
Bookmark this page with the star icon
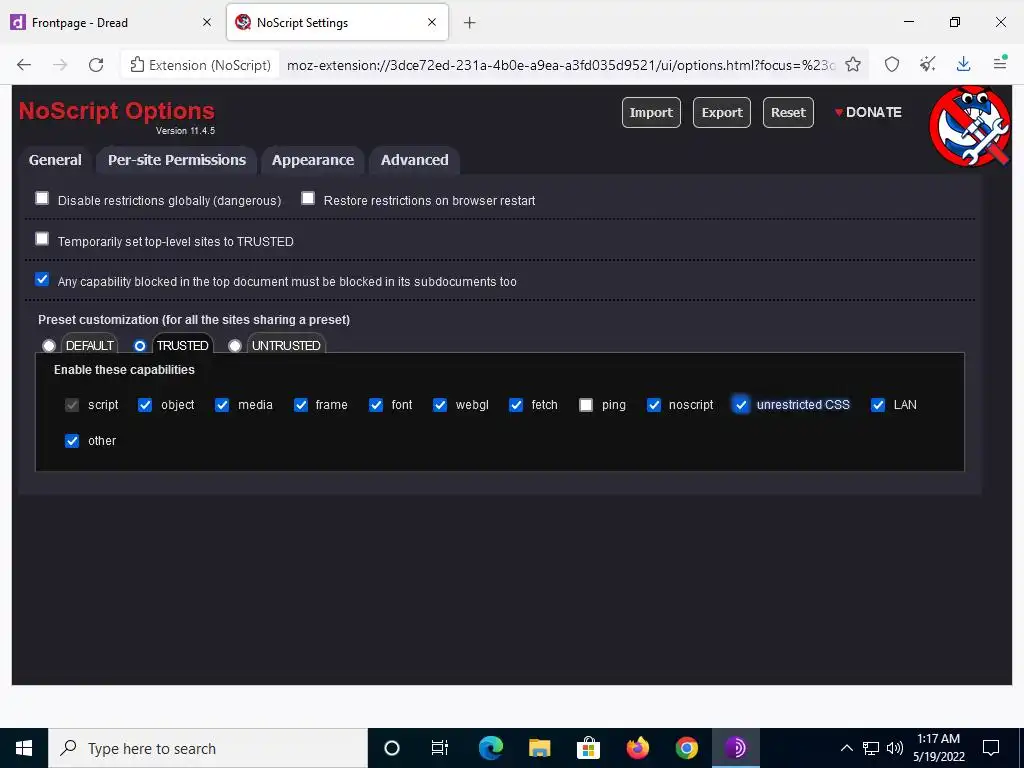[x=853, y=65]
